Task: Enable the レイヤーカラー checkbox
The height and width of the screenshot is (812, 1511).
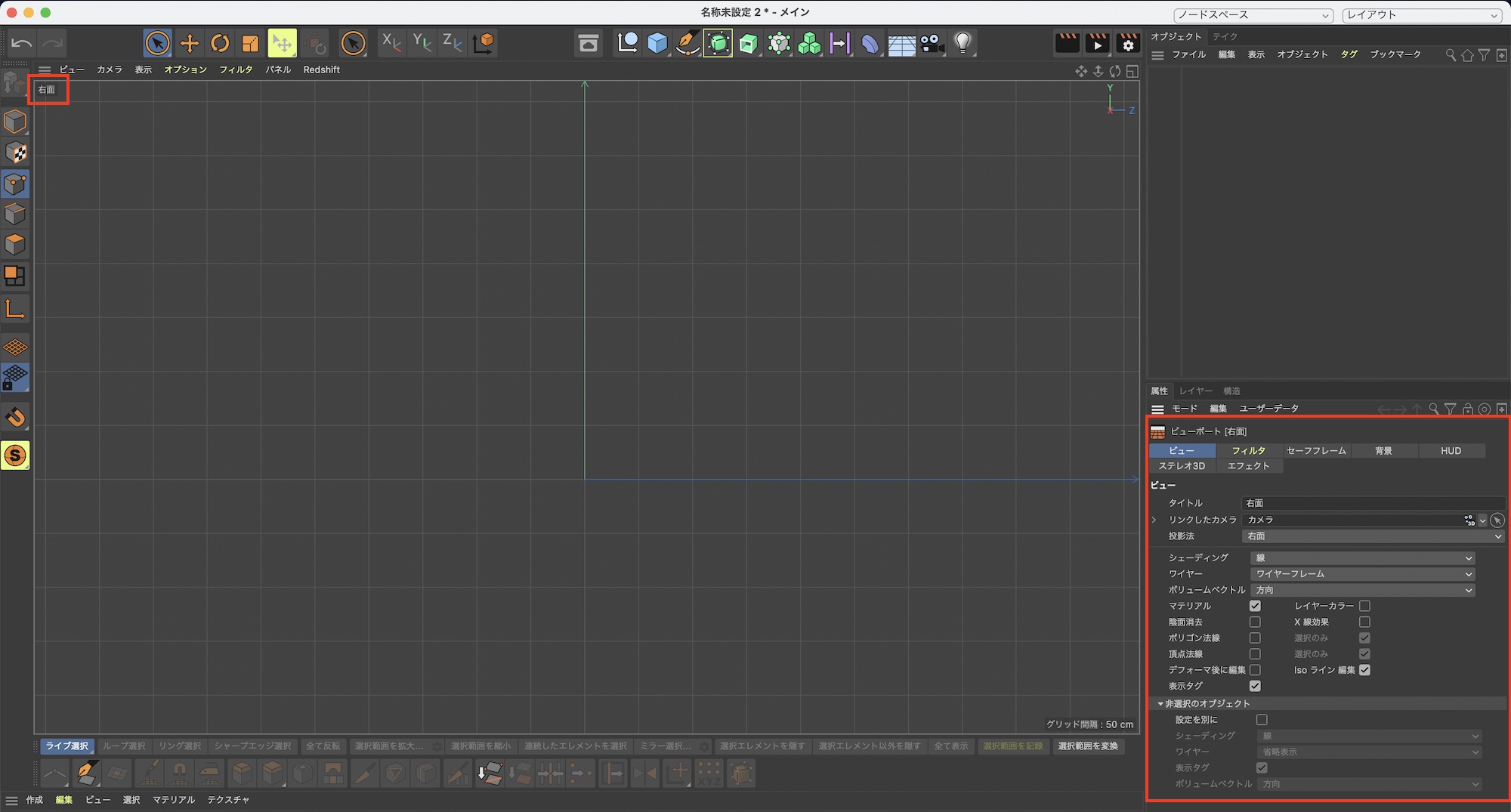Action: point(1364,606)
